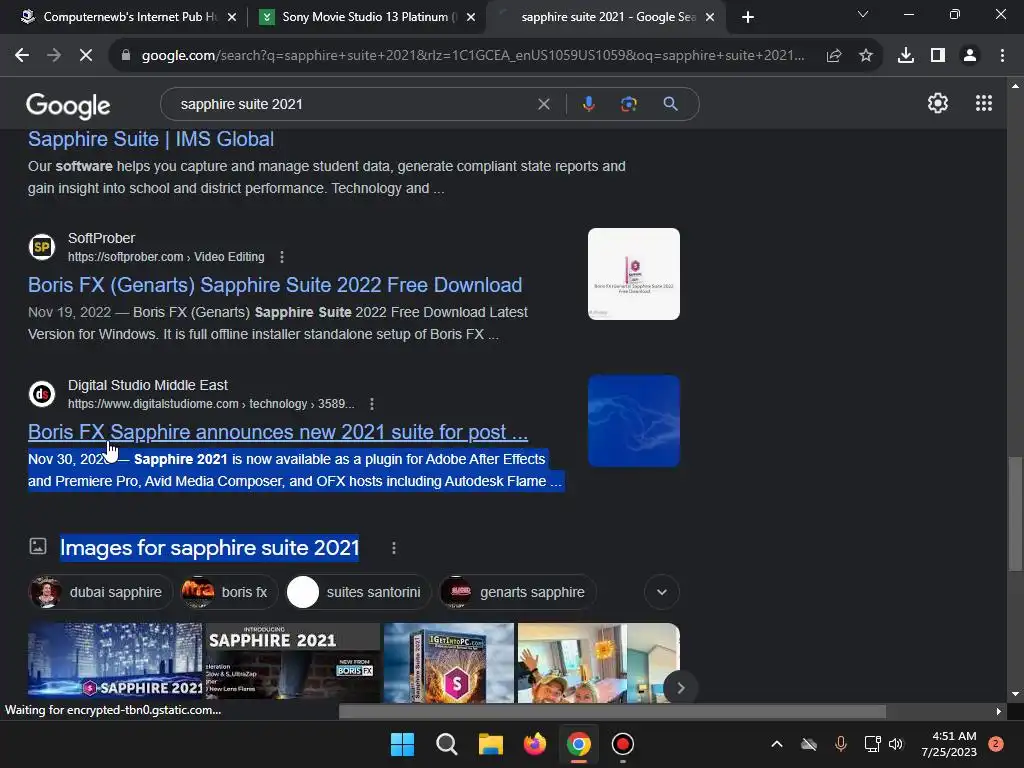Filter images by dubai sapphire
Screen dimensions: 1024x768
pyautogui.click(x=100, y=592)
